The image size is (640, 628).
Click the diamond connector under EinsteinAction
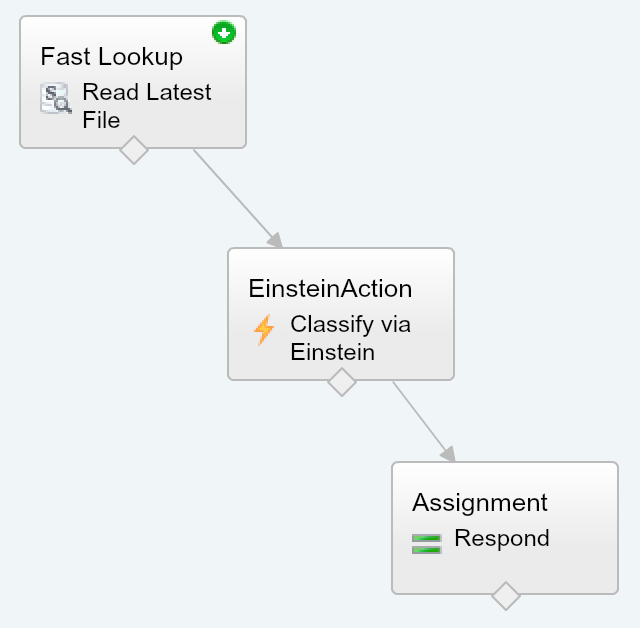click(342, 382)
